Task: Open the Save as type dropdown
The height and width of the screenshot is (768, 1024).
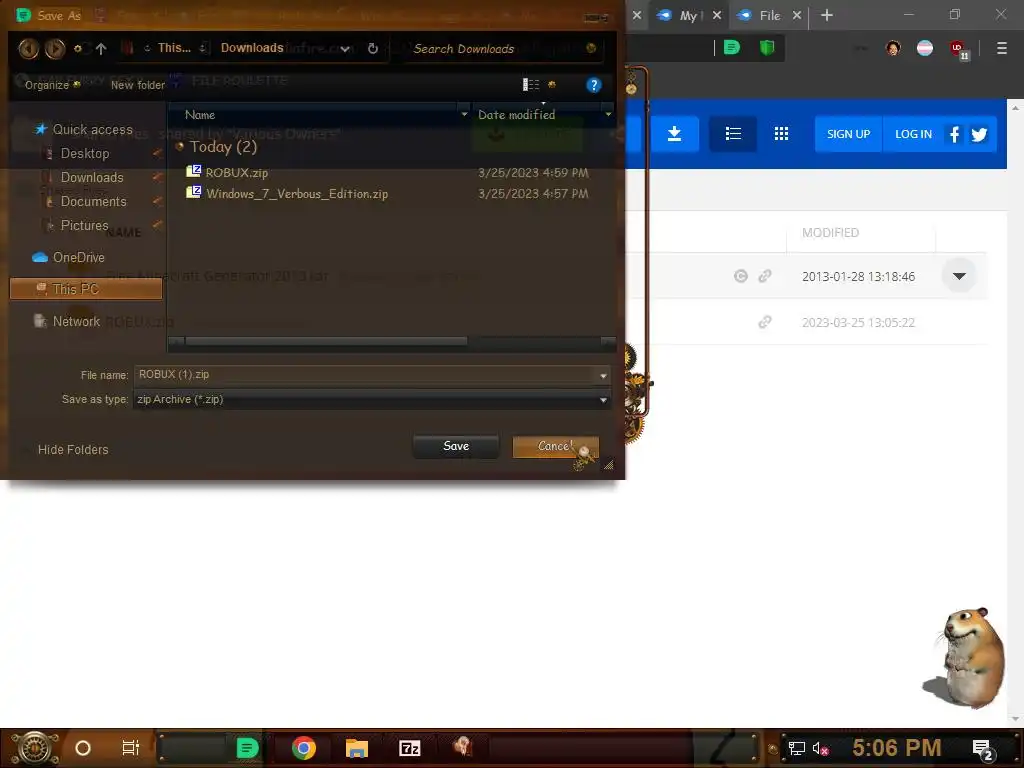Action: pos(603,400)
